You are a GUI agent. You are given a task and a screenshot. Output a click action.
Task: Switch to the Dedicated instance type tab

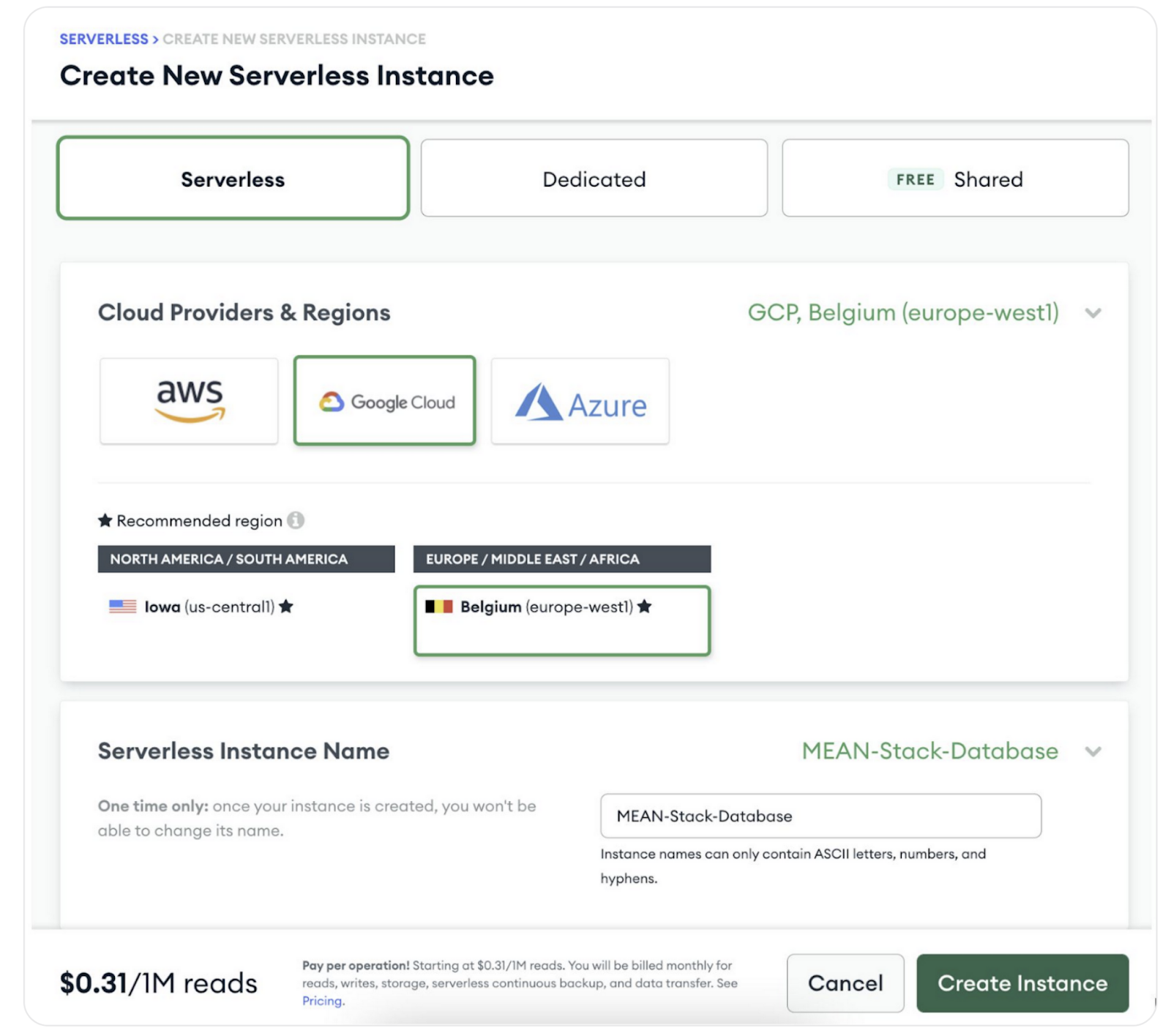coord(594,179)
